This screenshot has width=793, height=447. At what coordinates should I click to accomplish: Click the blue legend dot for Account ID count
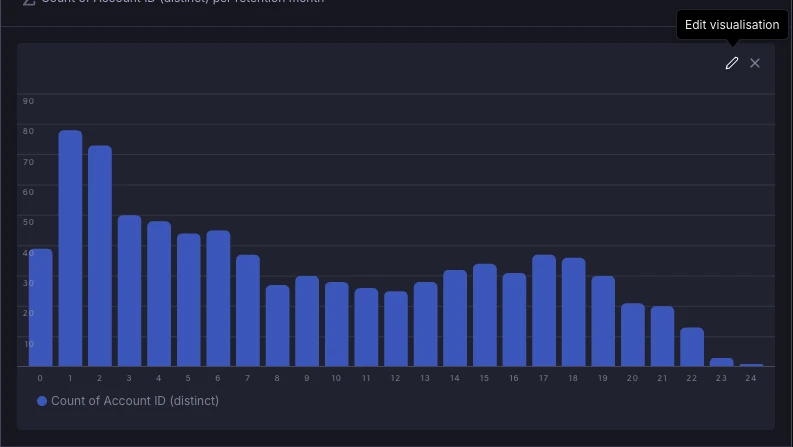click(42, 401)
